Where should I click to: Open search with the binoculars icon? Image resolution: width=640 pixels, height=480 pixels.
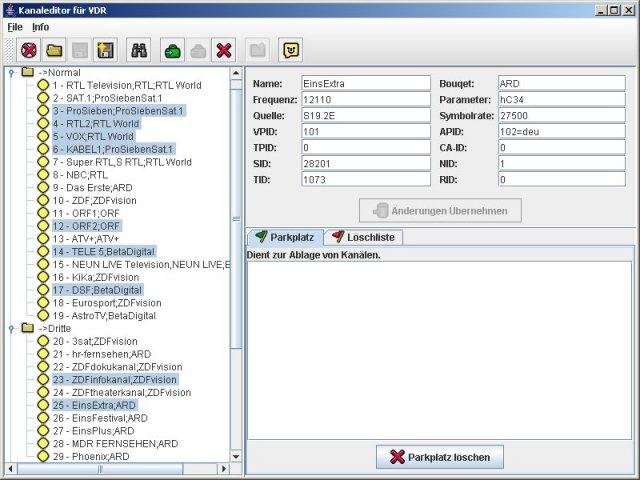(x=139, y=51)
